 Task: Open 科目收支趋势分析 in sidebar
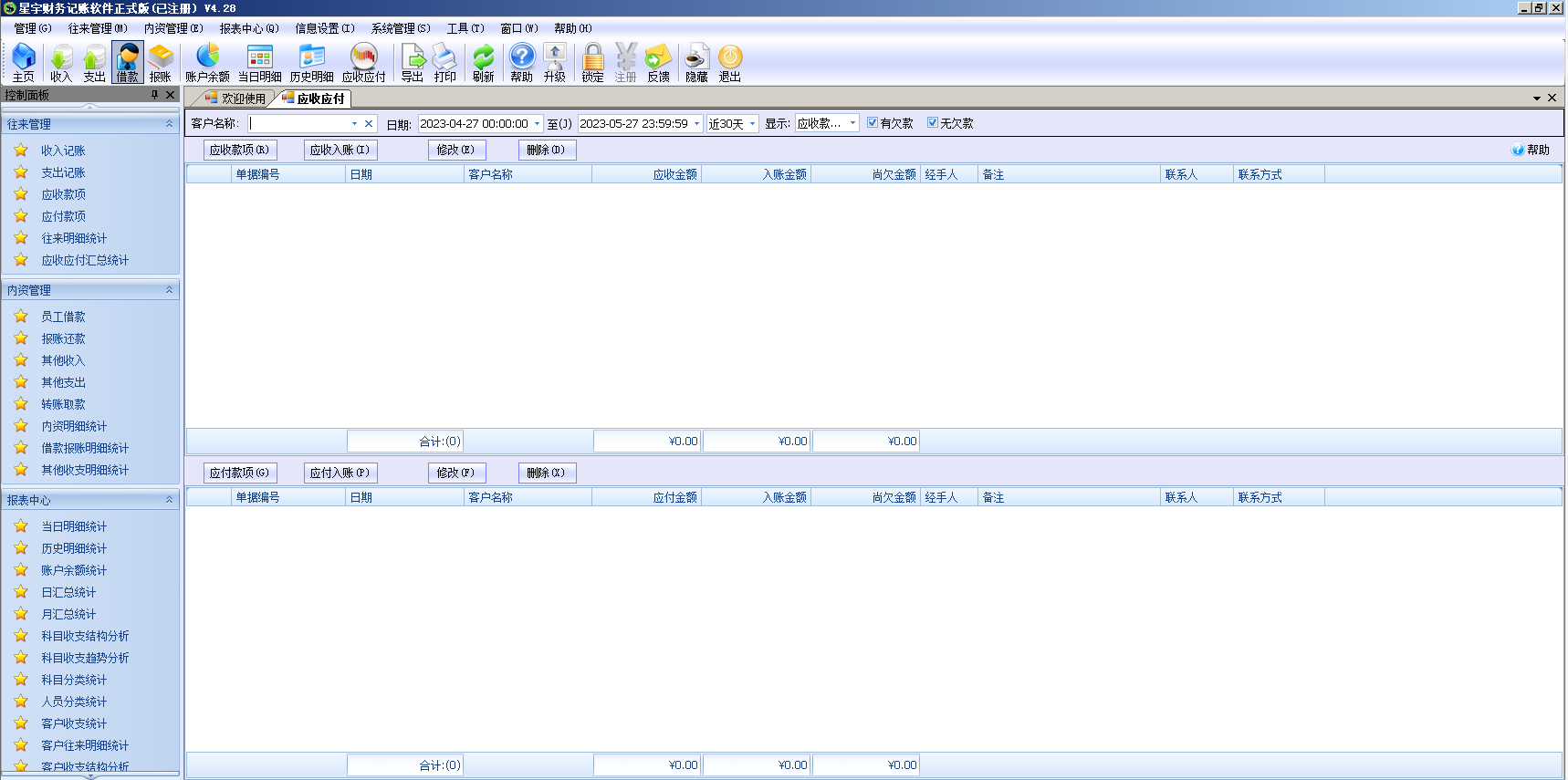pos(85,658)
